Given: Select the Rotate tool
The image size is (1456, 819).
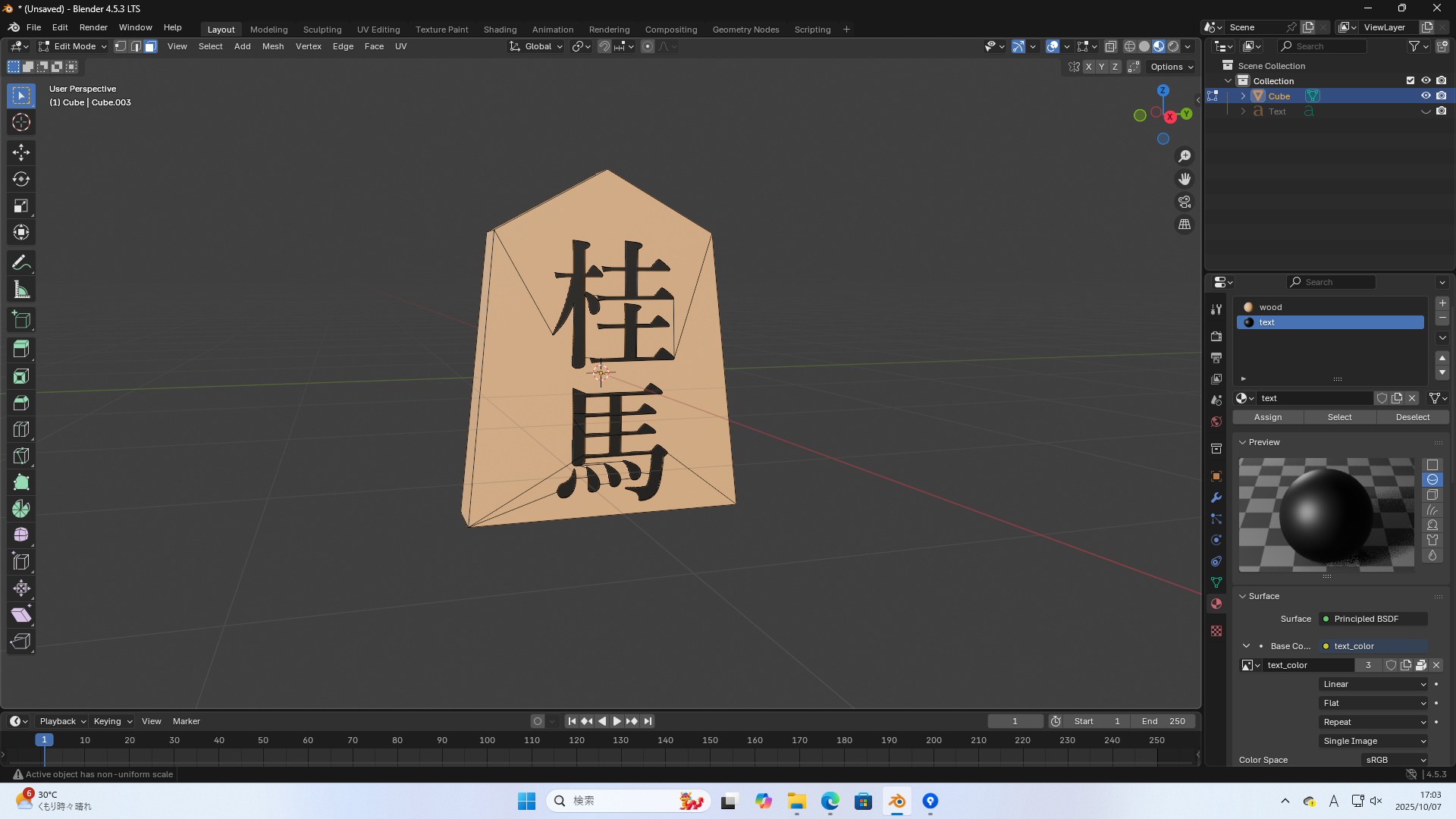Looking at the screenshot, I should pyautogui.click(x=20, y=179).
